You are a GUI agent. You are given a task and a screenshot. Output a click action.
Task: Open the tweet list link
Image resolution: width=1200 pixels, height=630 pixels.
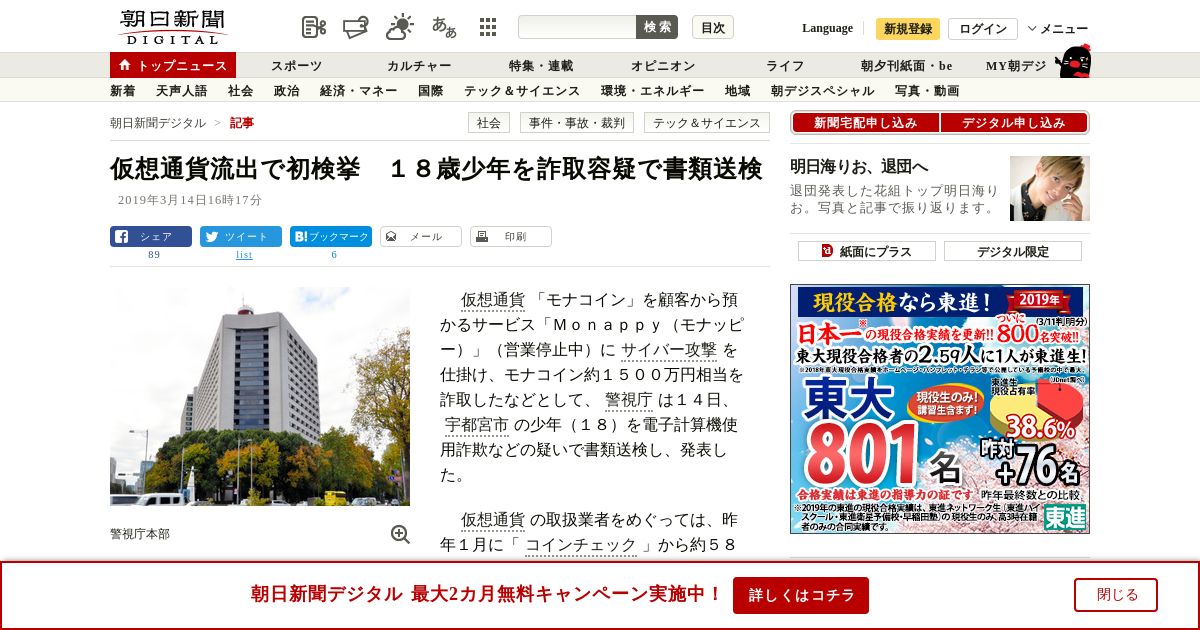click(244, 255)
